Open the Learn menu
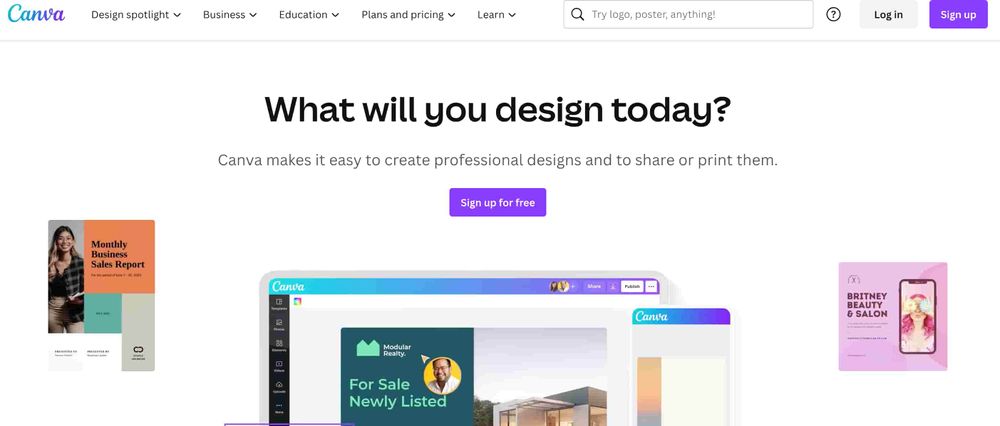This screenshot has height=426, width=1000. point(497,14)
